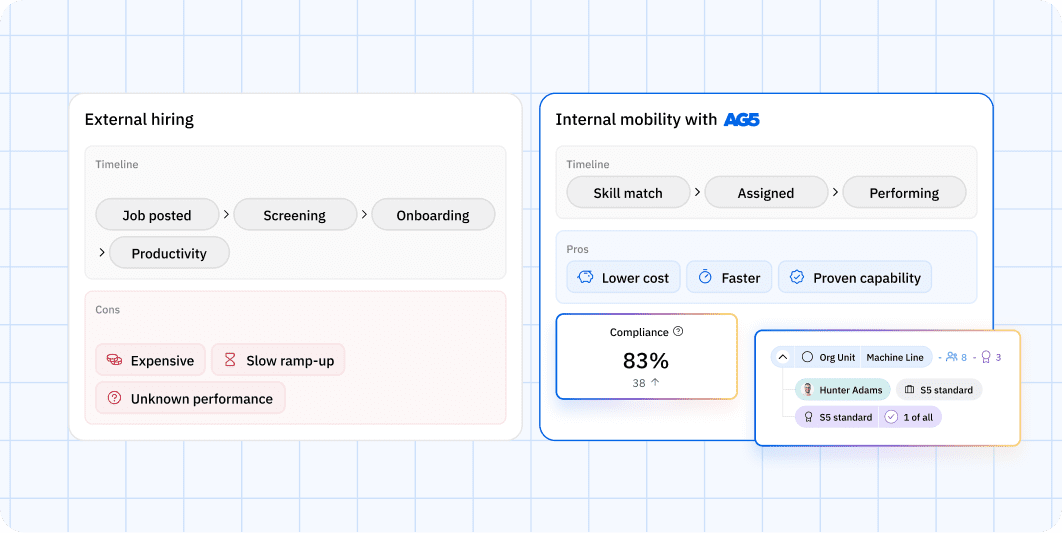This screenshot has width=1062, height=533.
Task: Click the coins icon next to Expensive
Action: [114, 360]
